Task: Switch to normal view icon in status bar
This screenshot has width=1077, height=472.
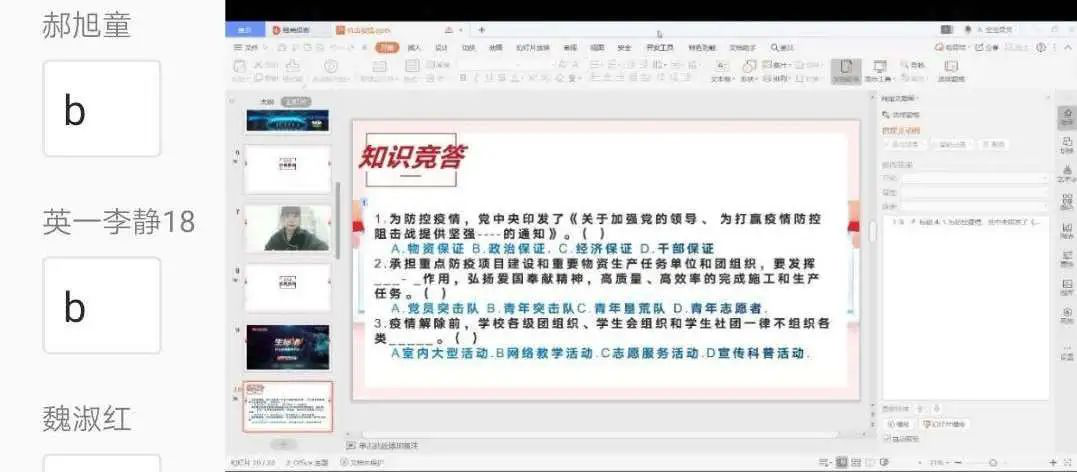Action: tap(841, 462)
